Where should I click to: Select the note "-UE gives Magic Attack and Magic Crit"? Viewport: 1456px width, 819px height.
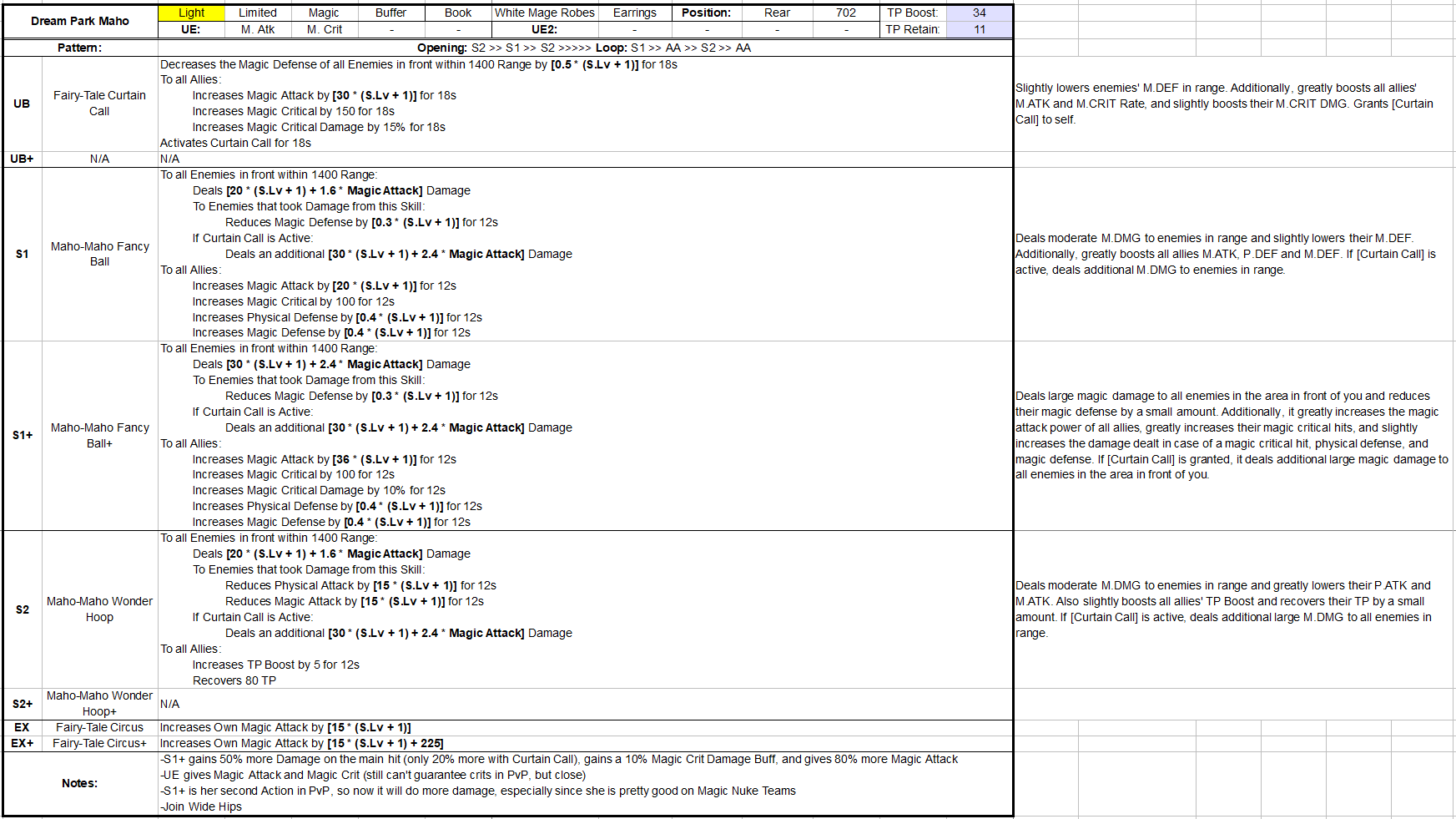[373, 775]
